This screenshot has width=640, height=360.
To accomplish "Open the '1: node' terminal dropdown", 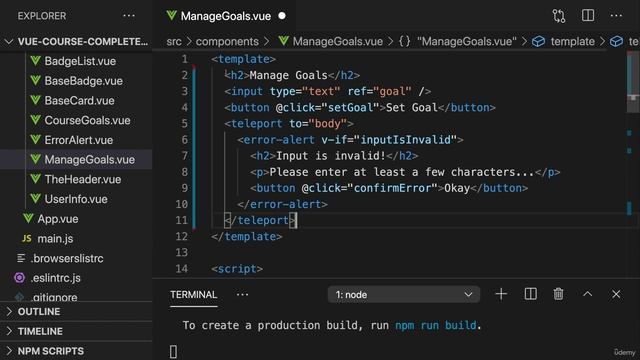I will coord(404,294).
